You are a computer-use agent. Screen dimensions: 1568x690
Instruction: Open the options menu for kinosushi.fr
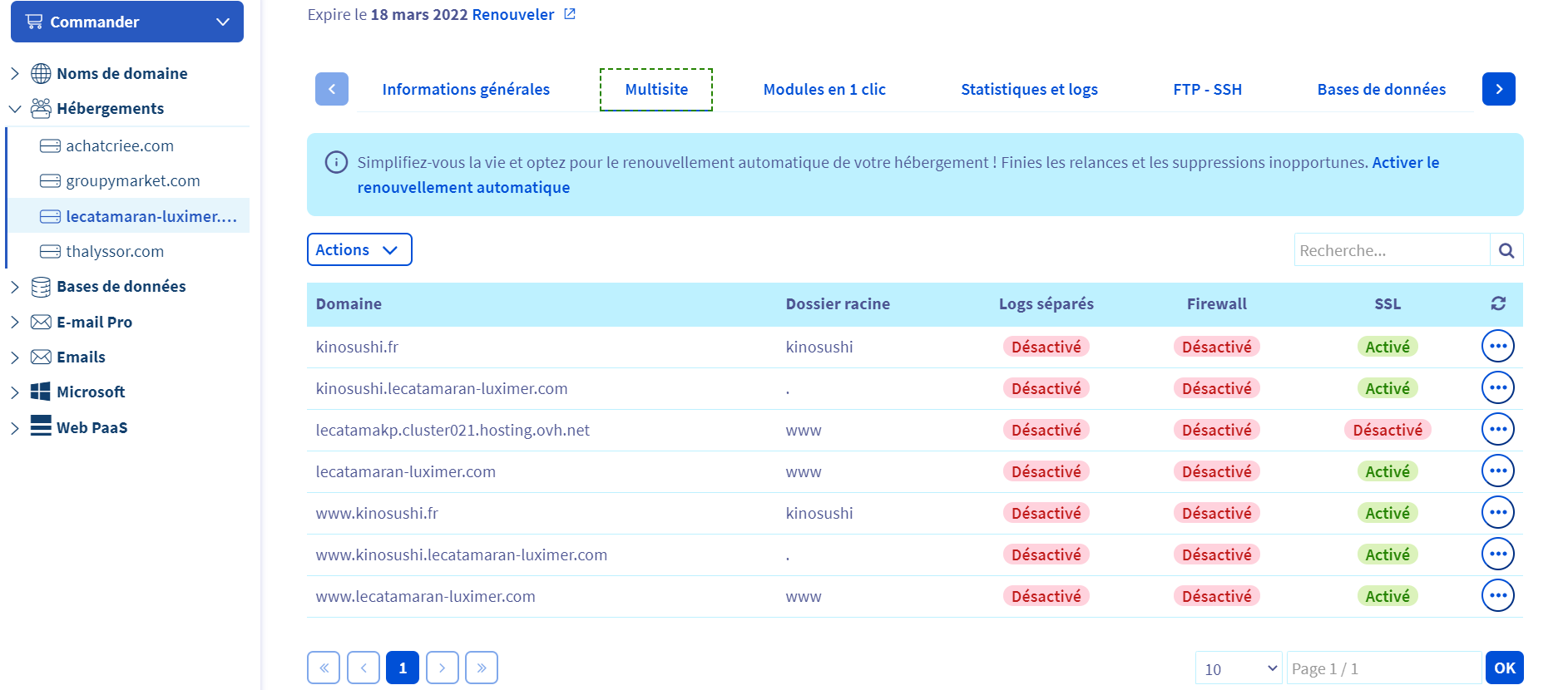1497,346
